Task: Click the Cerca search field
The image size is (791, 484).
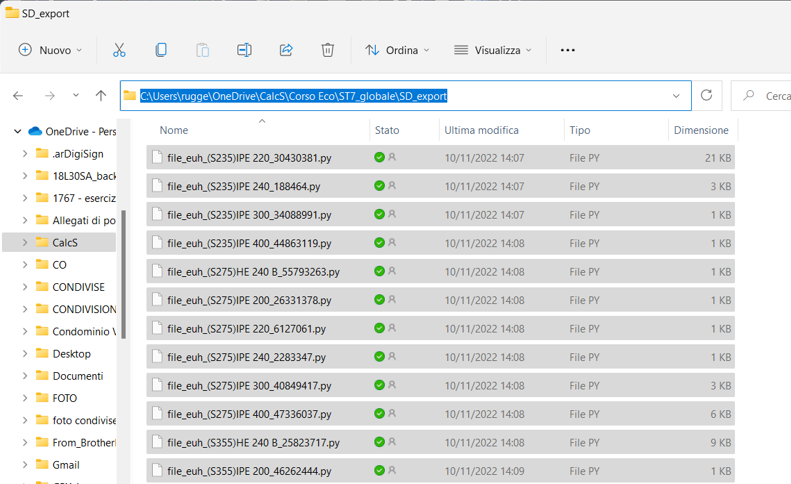Action: point(761,95)
